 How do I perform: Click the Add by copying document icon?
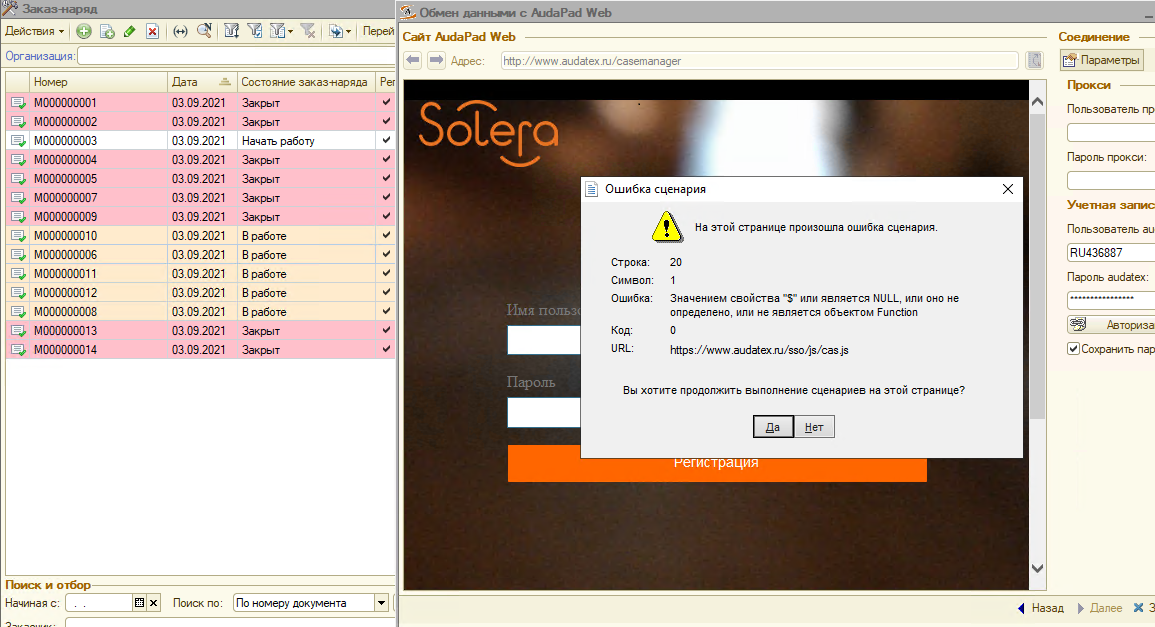[107, 31]
